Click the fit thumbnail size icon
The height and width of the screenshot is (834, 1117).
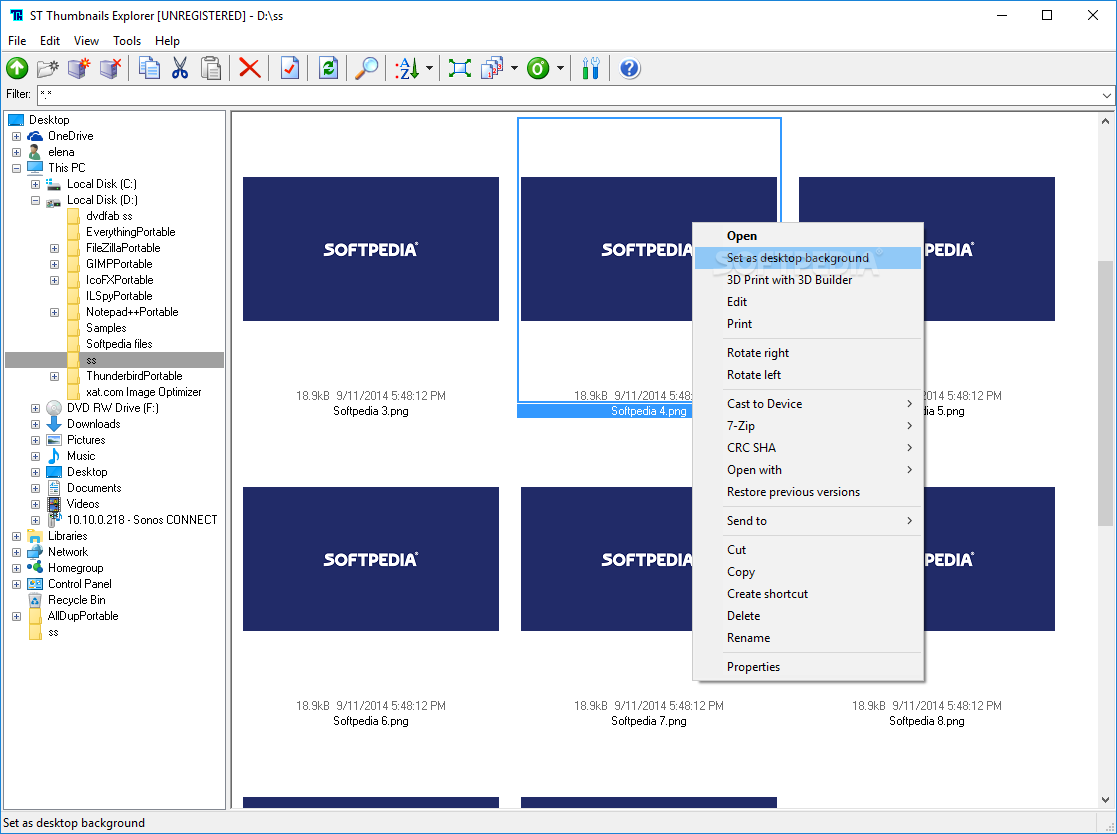[459, 68]
